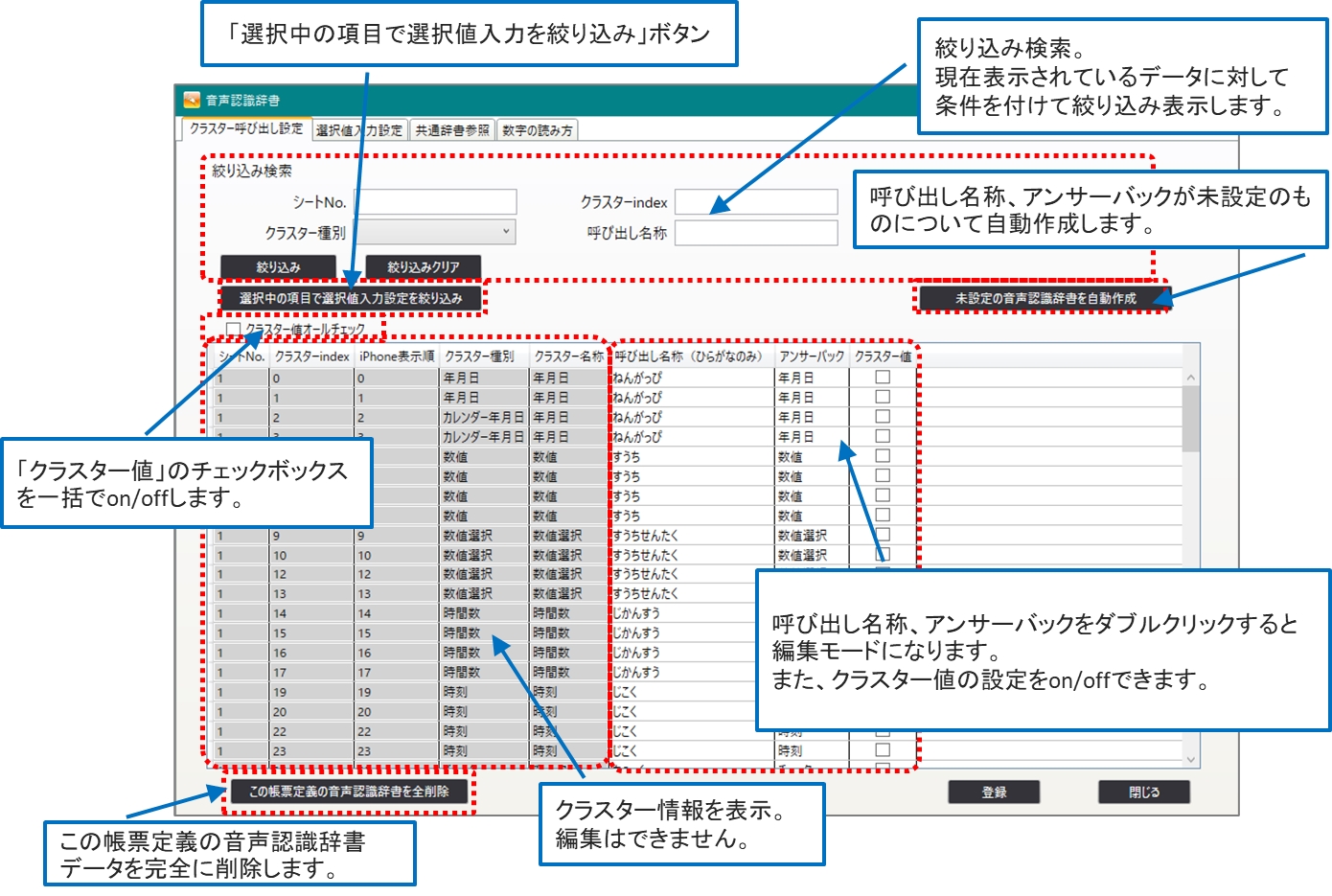Click the クラスター名称 column header
This screenshot has width=1332, height=896.
[x=569, y=356]
